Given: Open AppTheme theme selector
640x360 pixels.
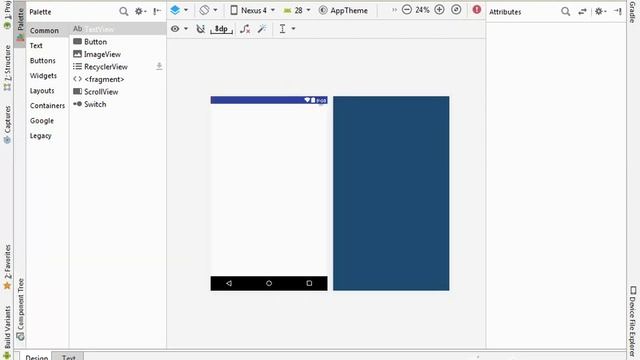Looking at the screenshot, I should click(x=343, y=10).
